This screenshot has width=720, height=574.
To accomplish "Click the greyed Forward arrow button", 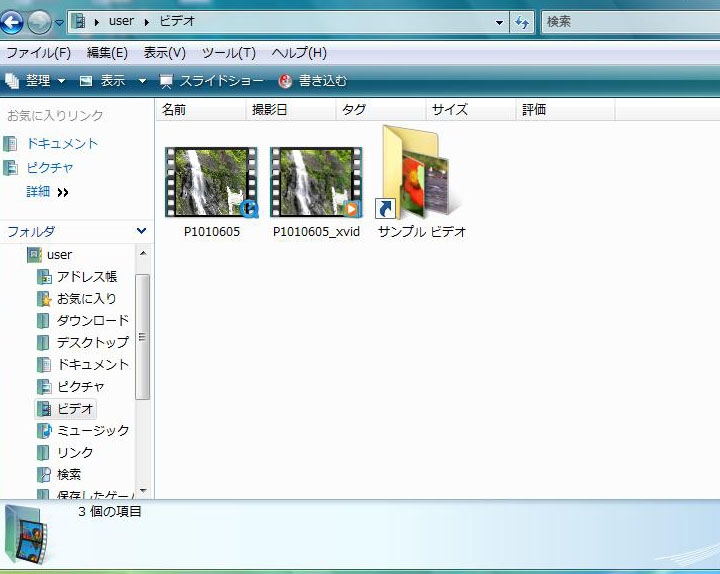I will (39, 22).
